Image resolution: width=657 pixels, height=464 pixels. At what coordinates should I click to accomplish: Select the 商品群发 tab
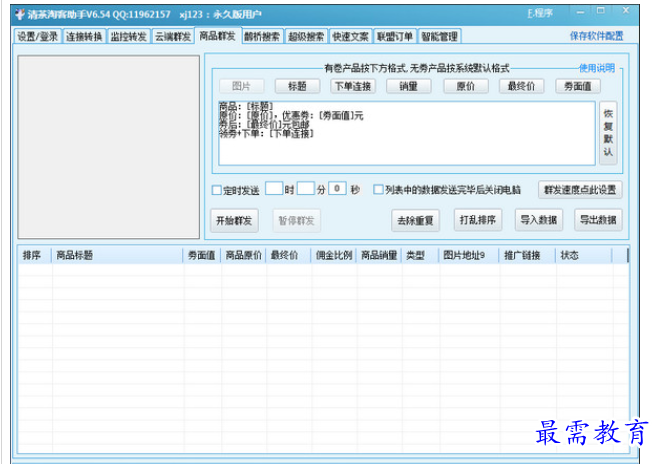(x=217, y=36)
